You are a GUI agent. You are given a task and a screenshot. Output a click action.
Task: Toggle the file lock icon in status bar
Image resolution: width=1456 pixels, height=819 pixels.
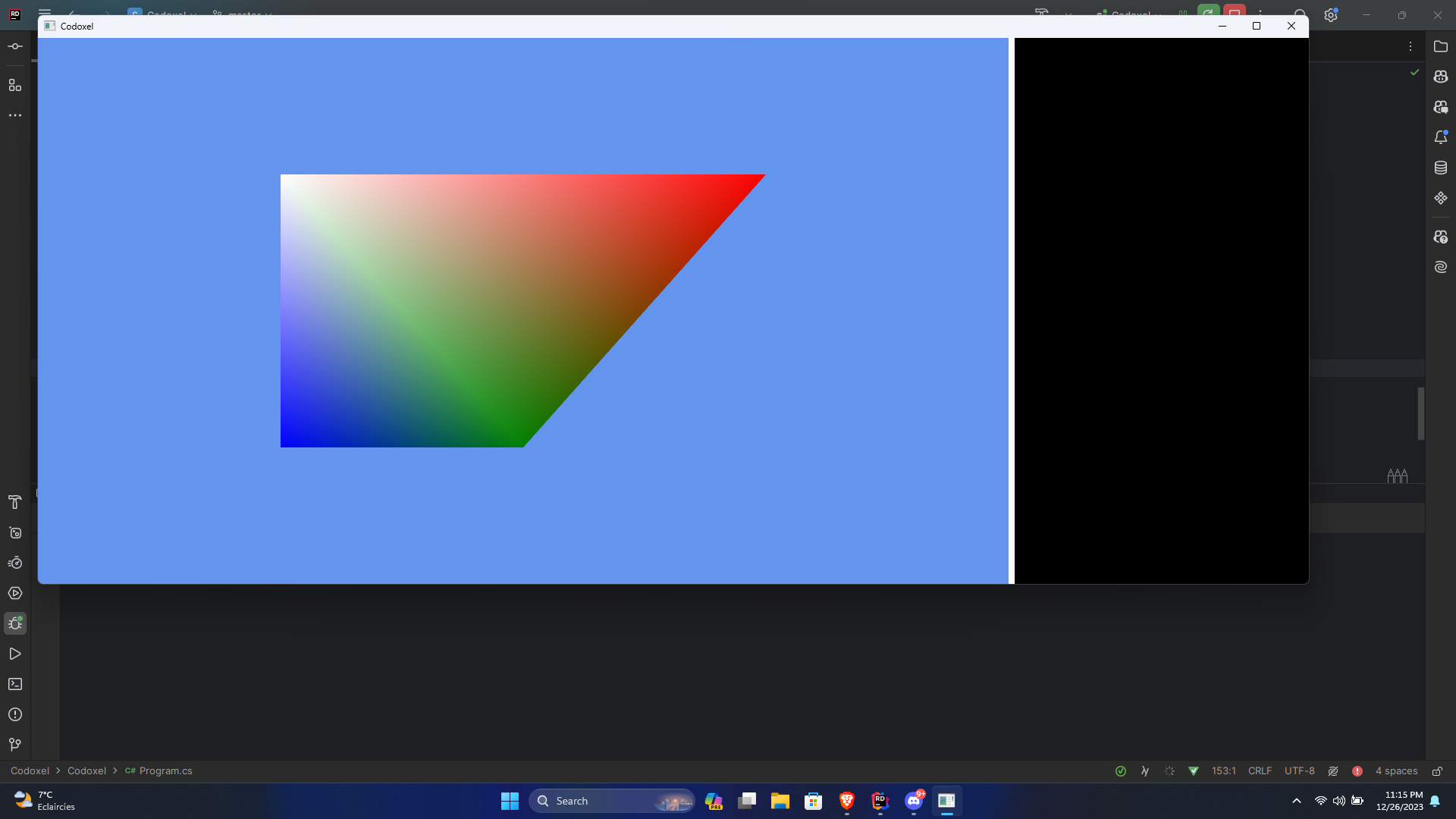click(x=1439, y=770)
